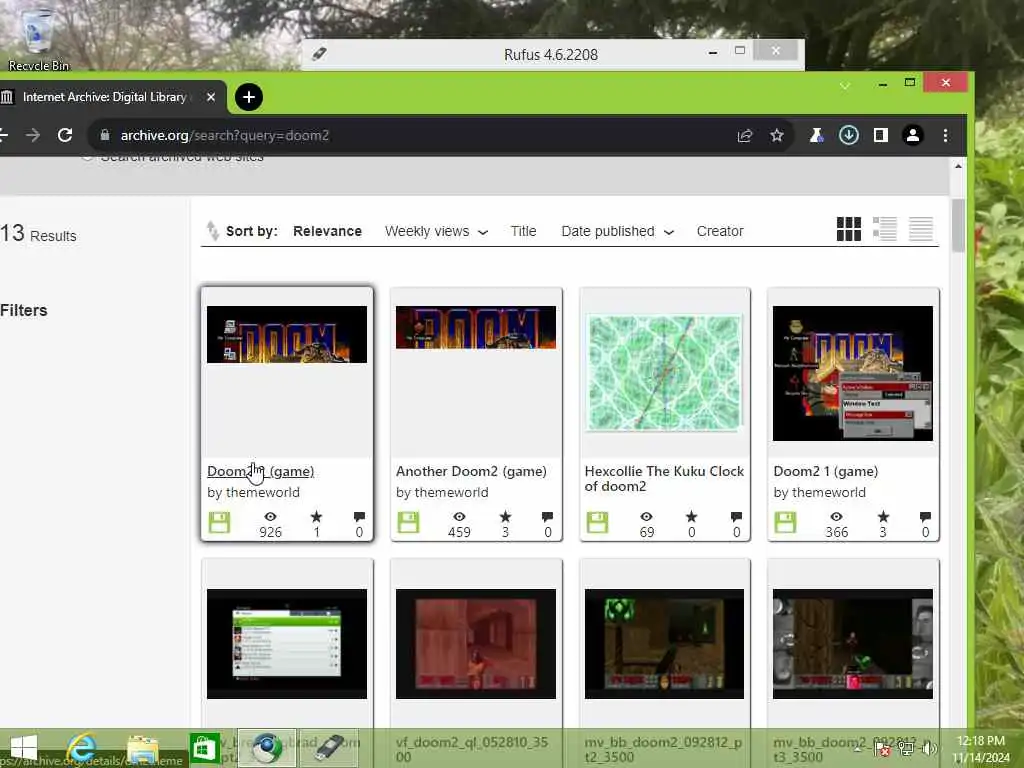Bookmark this page with star icon
Image resolution: width=1024 pixels, height=768 pixels.
(x=776, y=135)
